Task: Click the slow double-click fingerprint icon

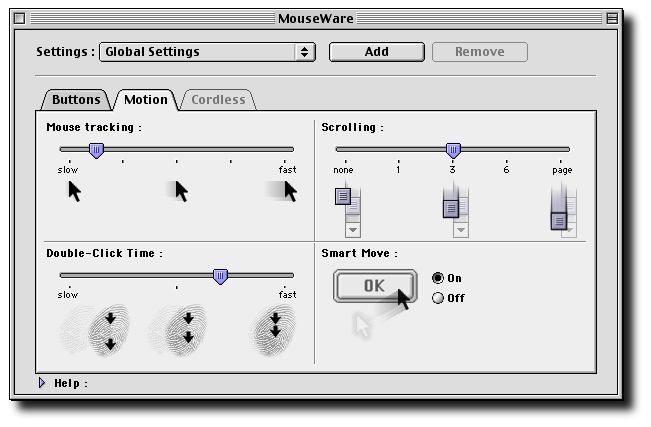Action: tap(96, 330)
